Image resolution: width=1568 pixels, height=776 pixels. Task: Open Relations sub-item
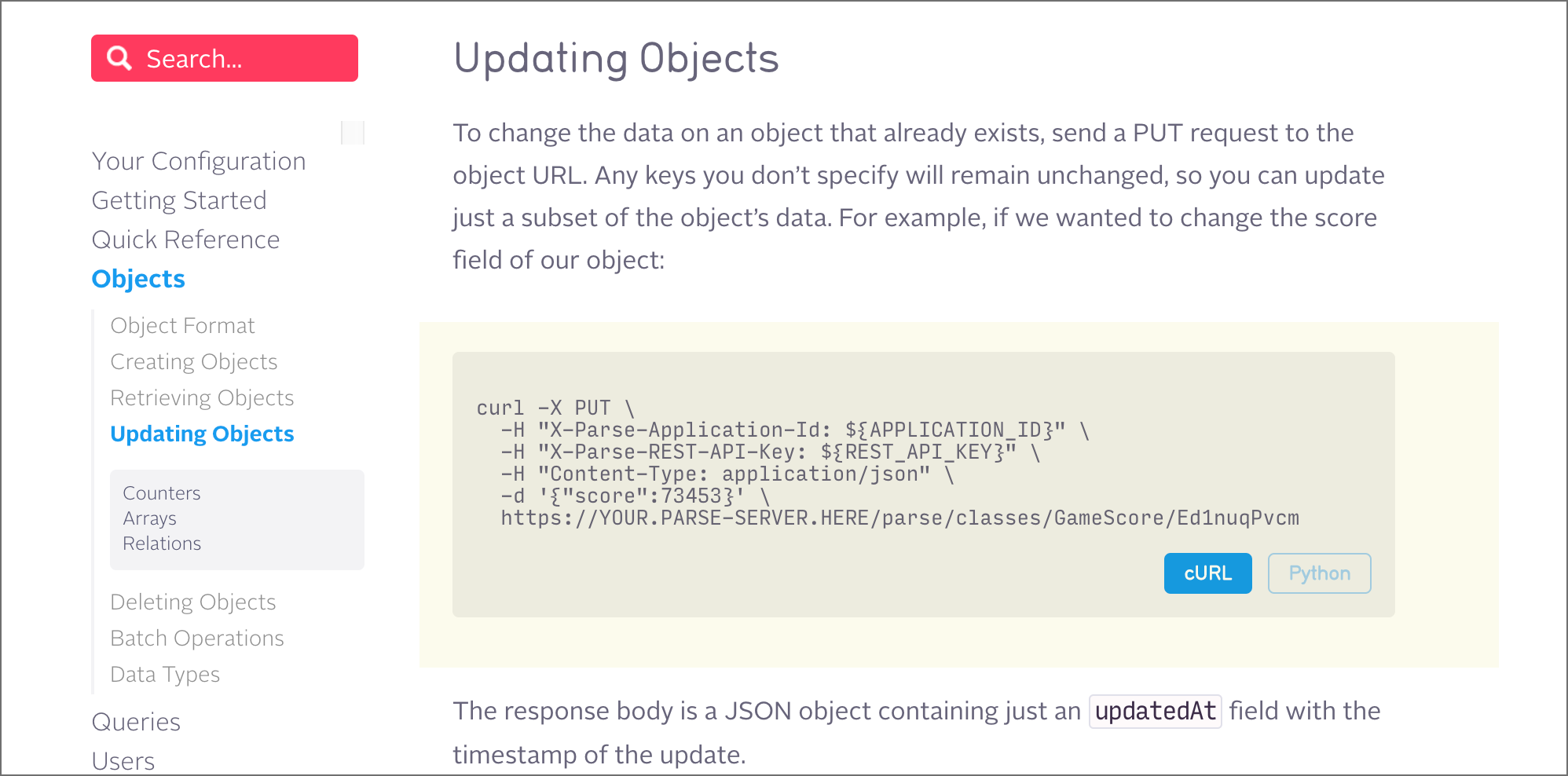coord(162,544)
